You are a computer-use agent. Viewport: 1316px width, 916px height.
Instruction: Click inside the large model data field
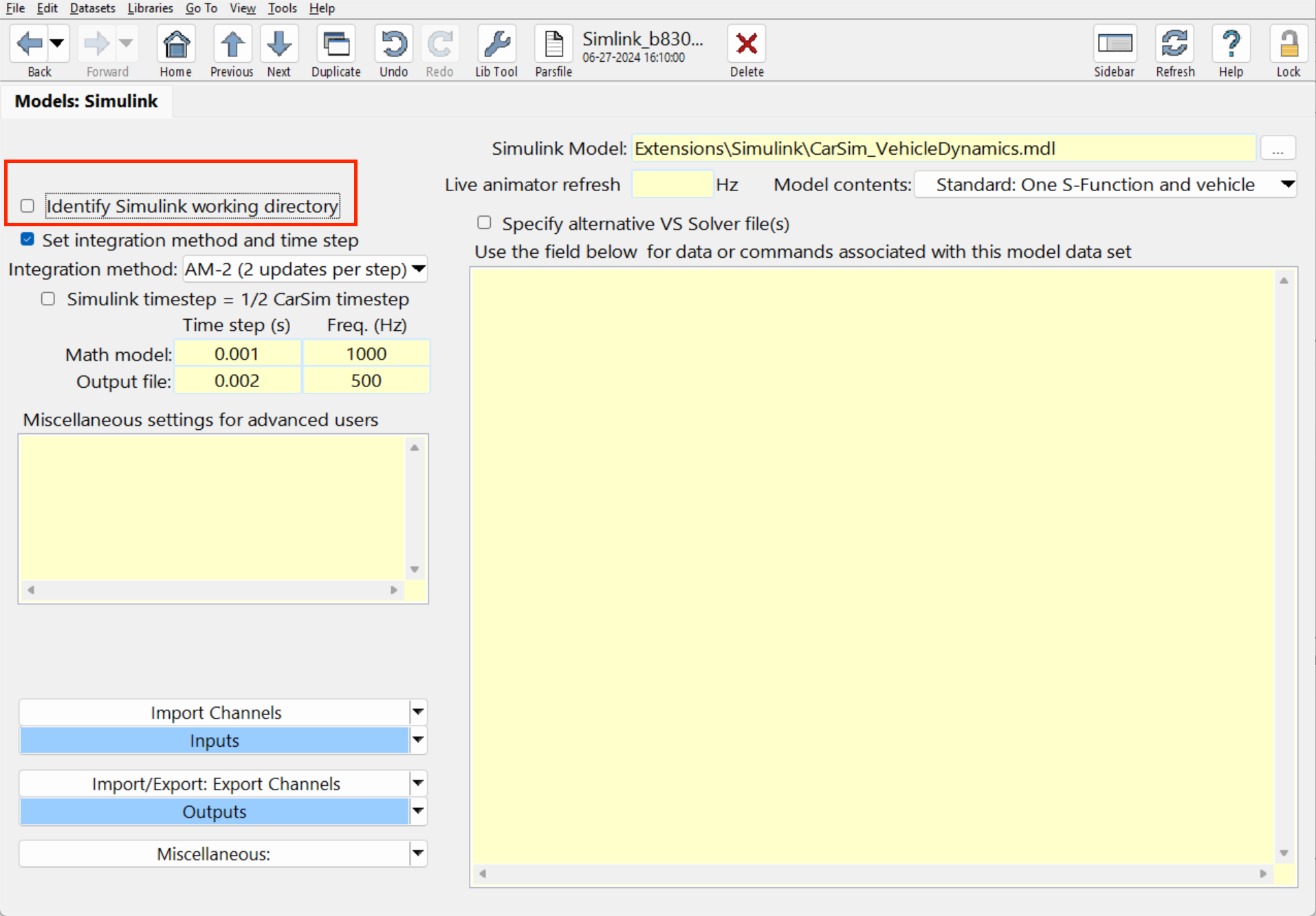tap(872, 565)
